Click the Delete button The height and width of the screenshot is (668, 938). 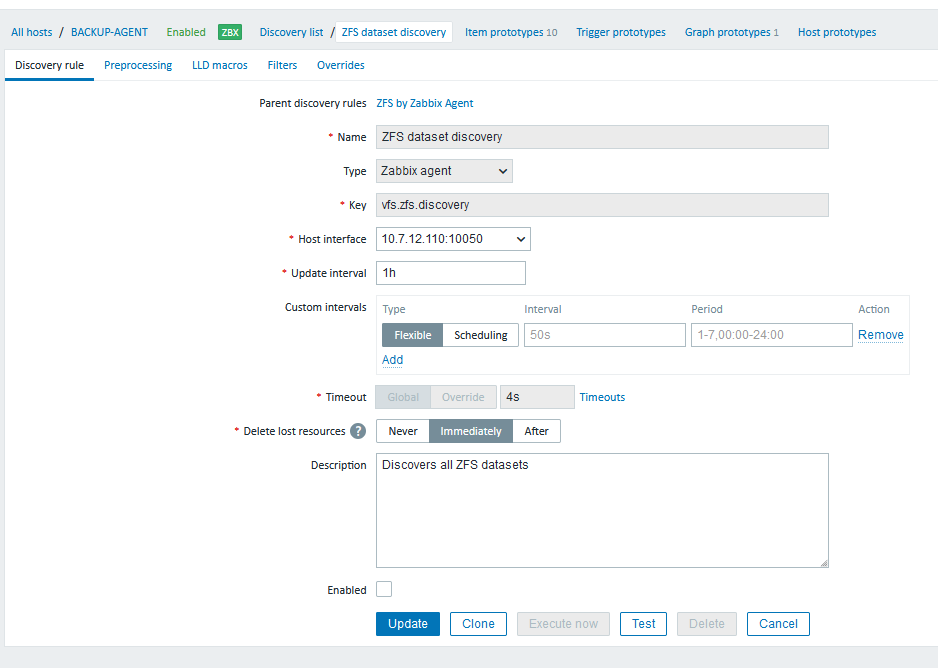tap(706, 624)
